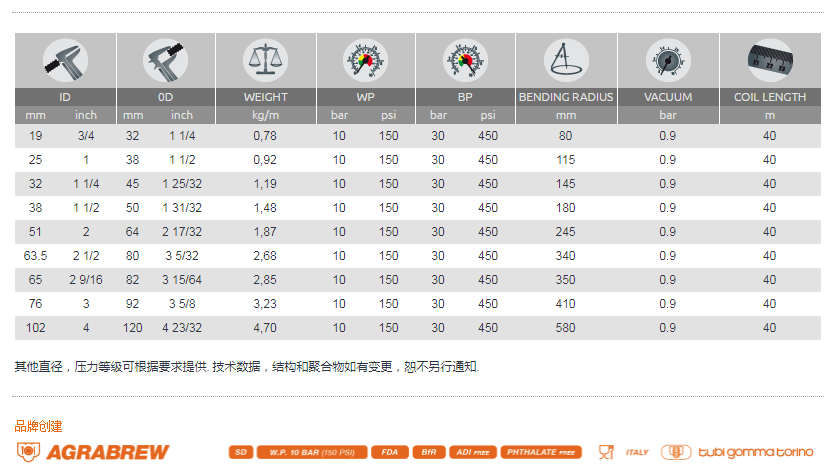
Task: Click the COIL LENGTH column header
Action: click(769, 97)
